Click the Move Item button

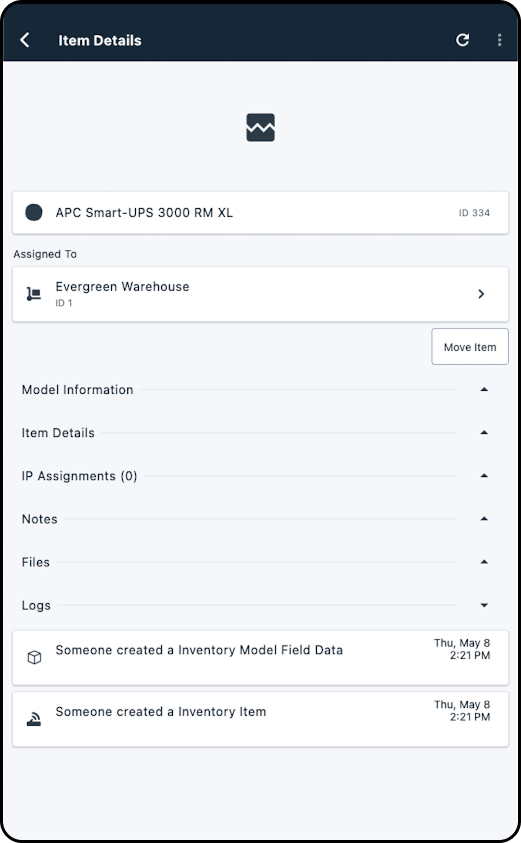pyautogui.click(x=470, y=347)
